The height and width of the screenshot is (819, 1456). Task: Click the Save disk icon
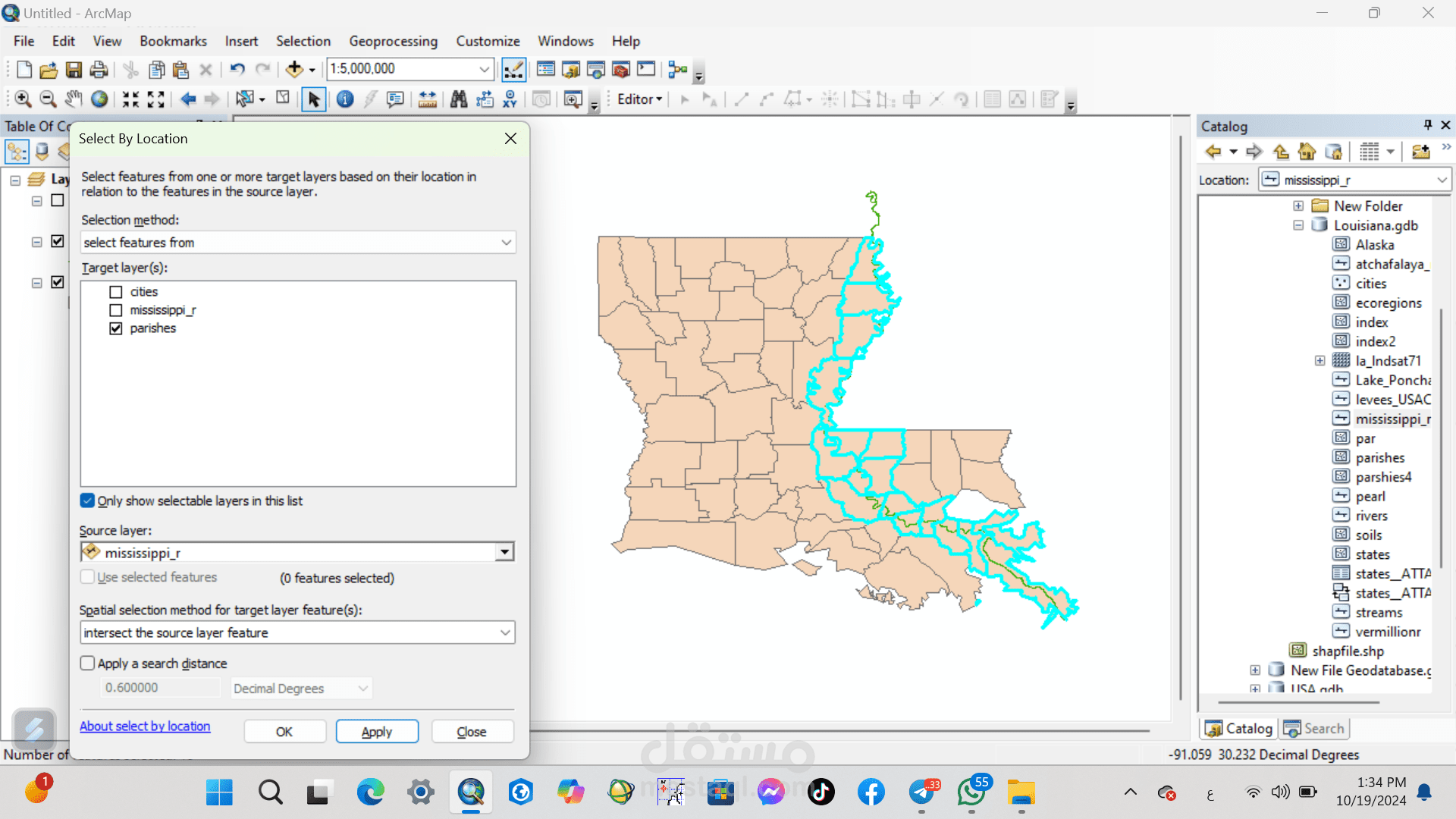(x=74, y=70)
